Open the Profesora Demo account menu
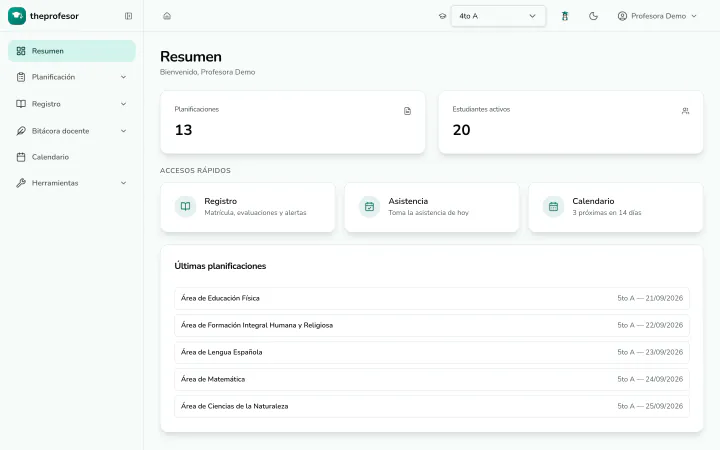The image size is (720, 450). tap(658, 16)
